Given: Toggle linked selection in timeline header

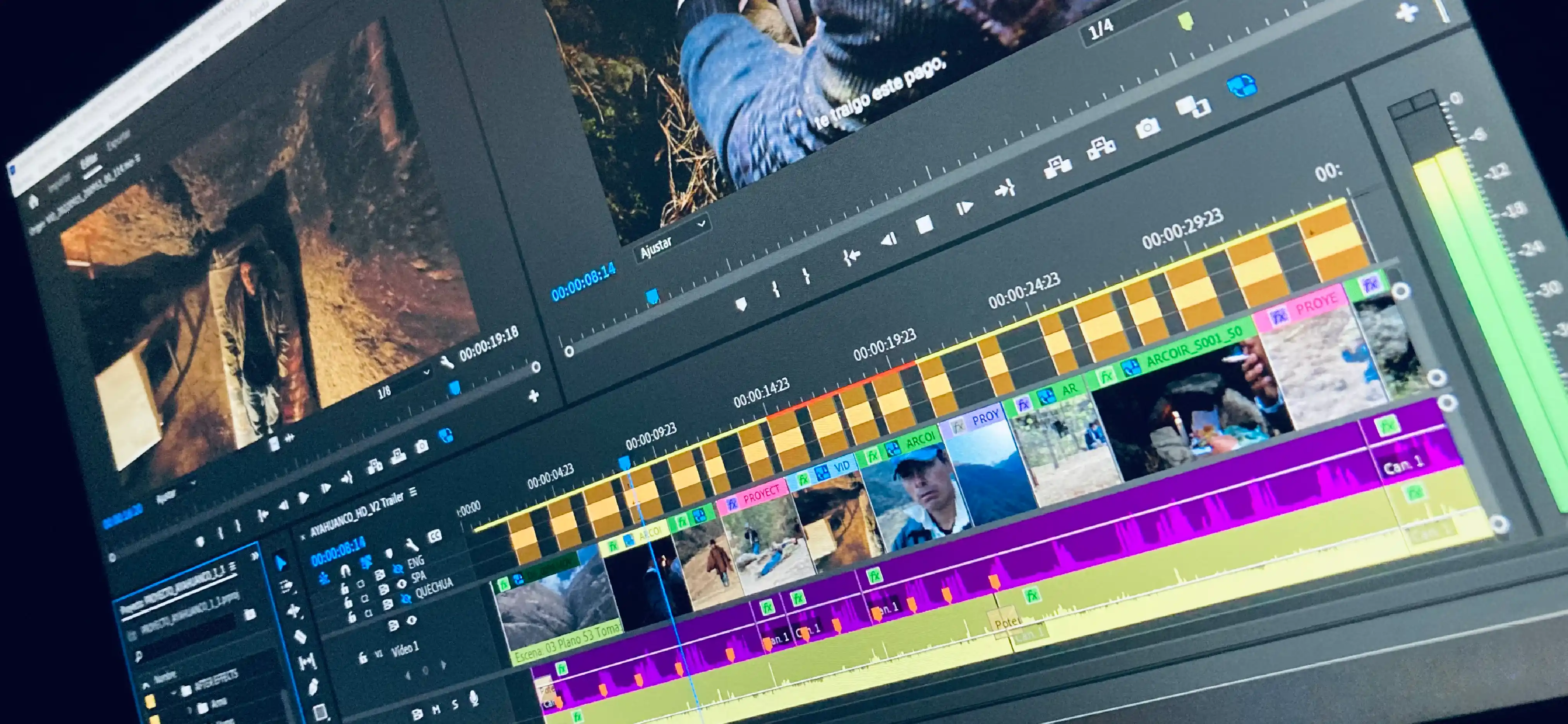Looking at the screenshot, I should coord(366,562).
